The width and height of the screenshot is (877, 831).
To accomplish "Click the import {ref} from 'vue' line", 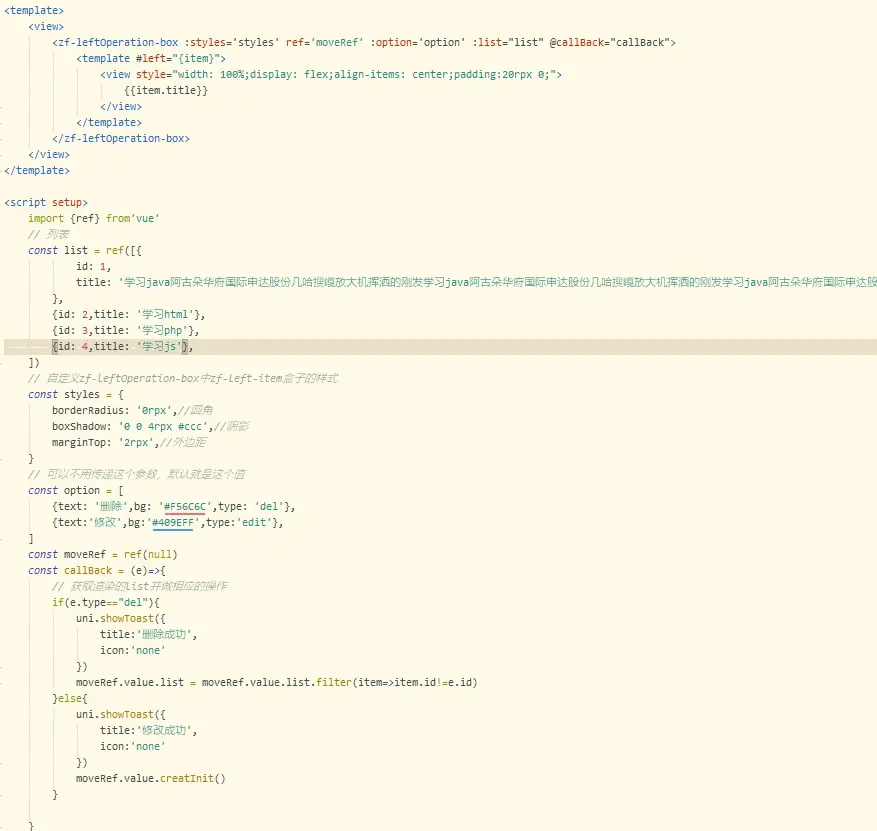I will (x=94, y=219).
